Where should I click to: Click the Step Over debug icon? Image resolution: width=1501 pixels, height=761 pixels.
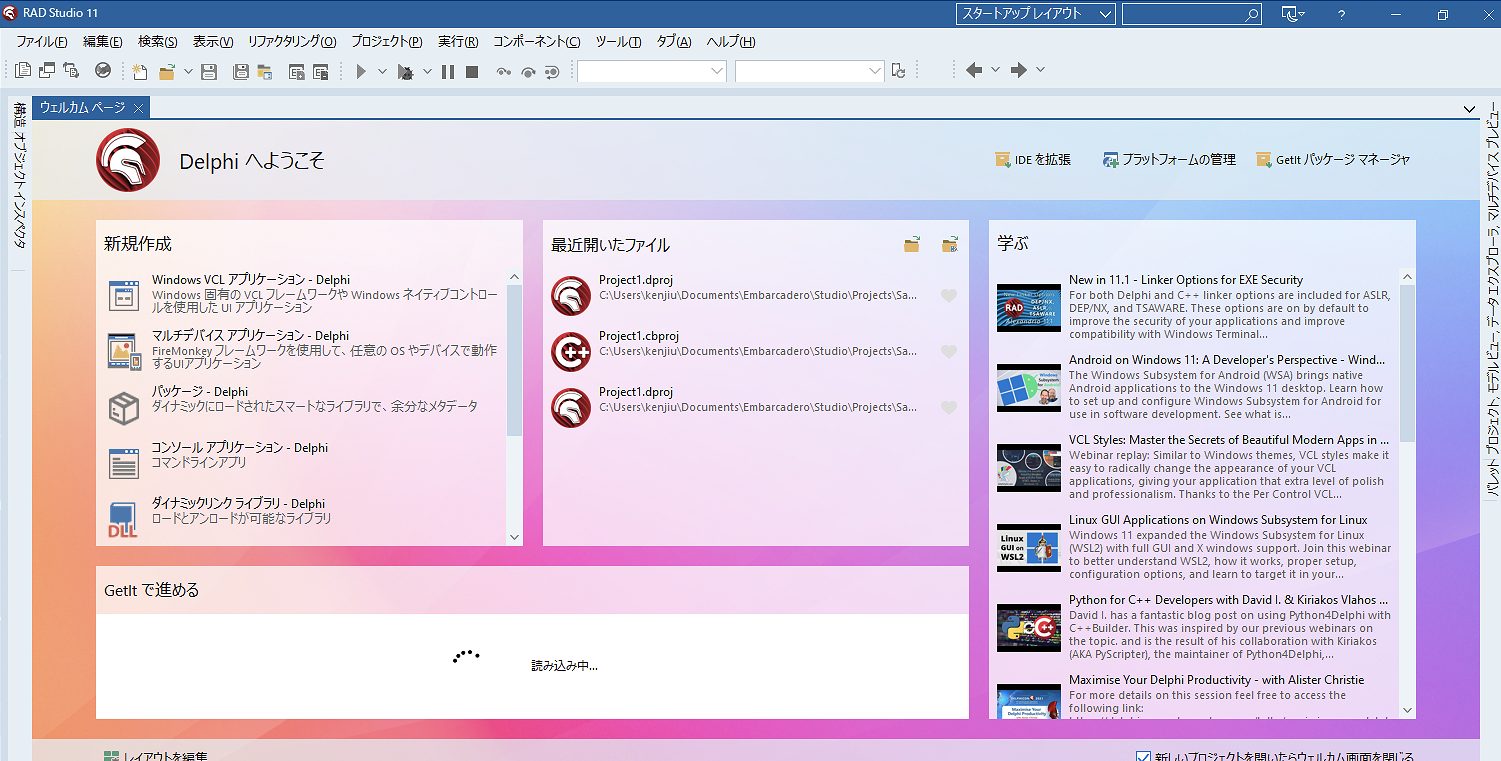pos(527,71)
